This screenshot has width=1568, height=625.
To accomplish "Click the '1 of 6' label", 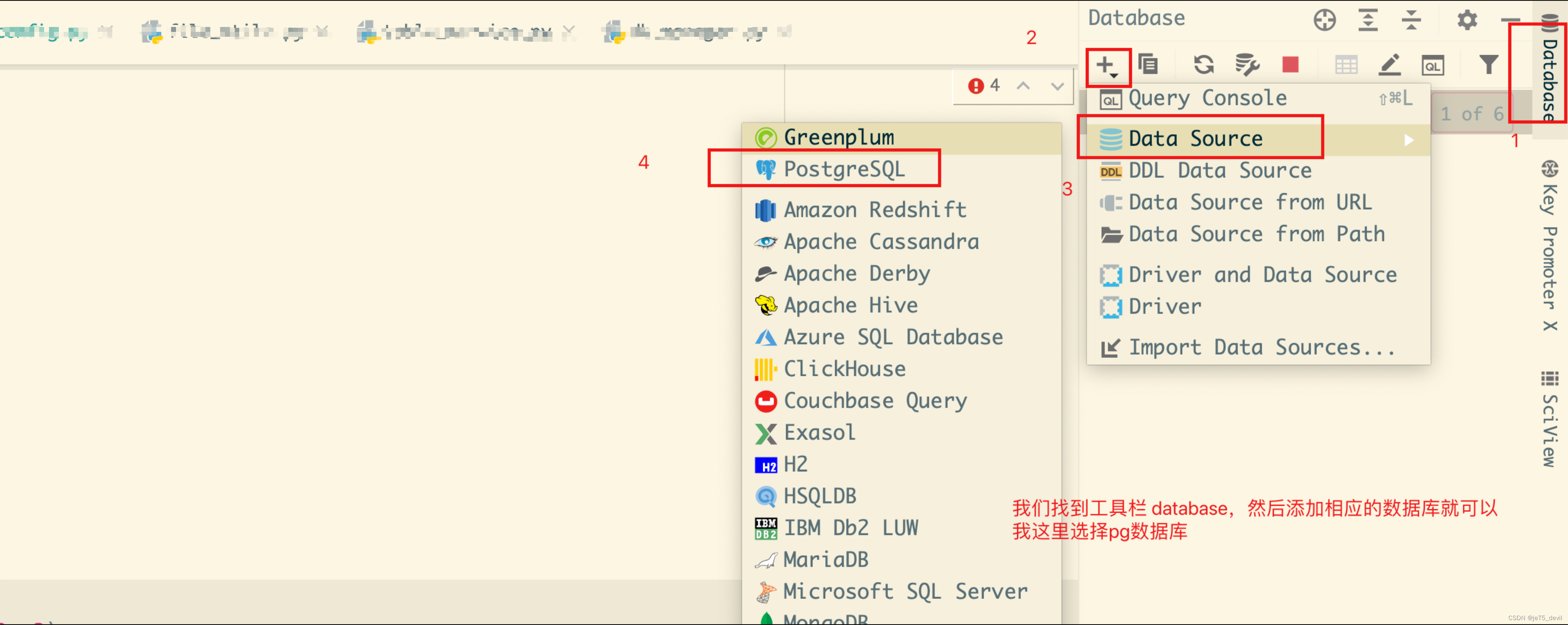I will pyautogui.click(x=1472, y=114).
